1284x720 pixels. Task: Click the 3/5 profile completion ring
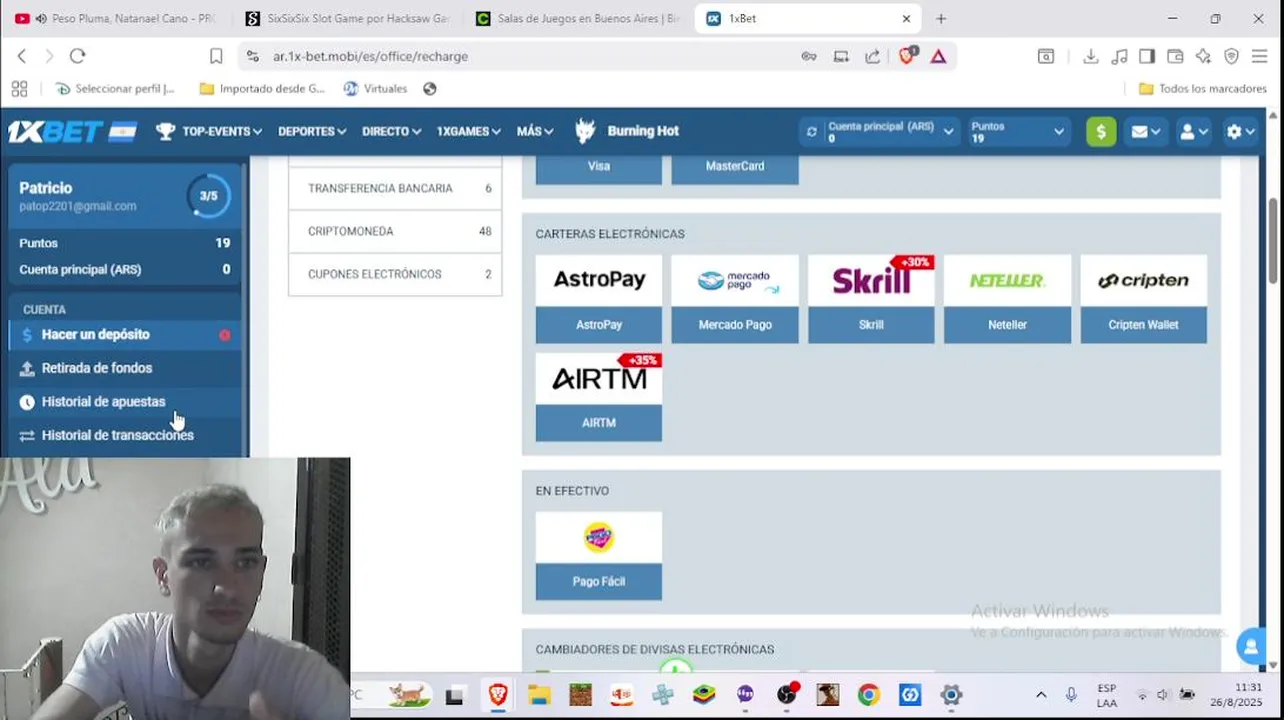click(x=208, y=196)
